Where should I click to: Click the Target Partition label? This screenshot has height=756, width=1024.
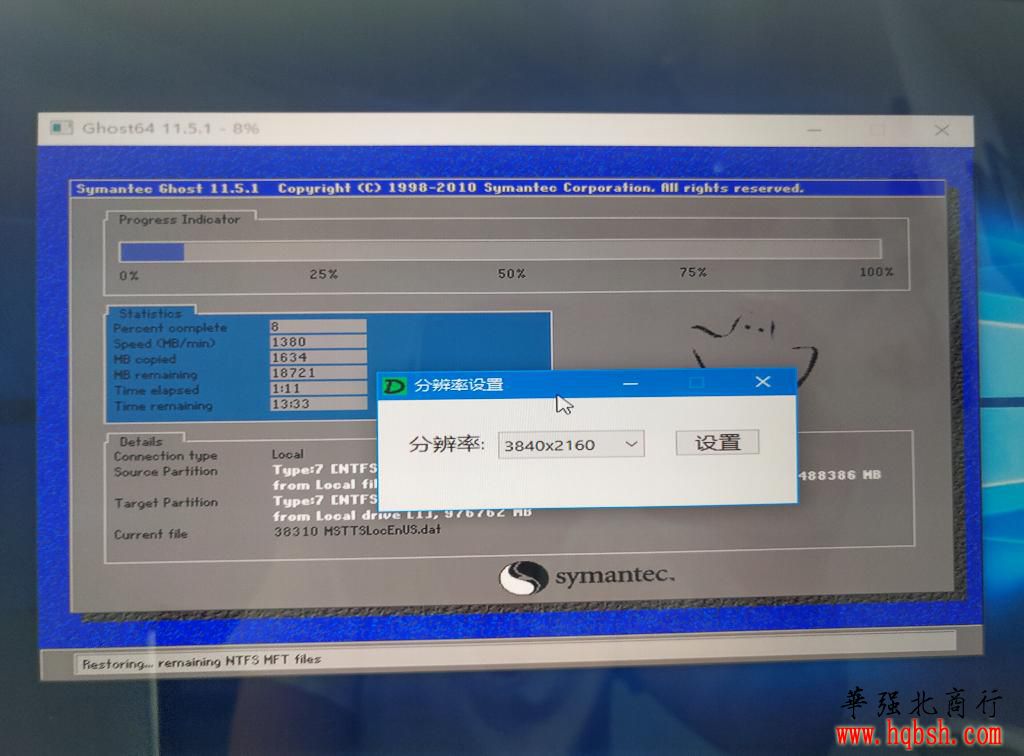click(x=166, y=503)
